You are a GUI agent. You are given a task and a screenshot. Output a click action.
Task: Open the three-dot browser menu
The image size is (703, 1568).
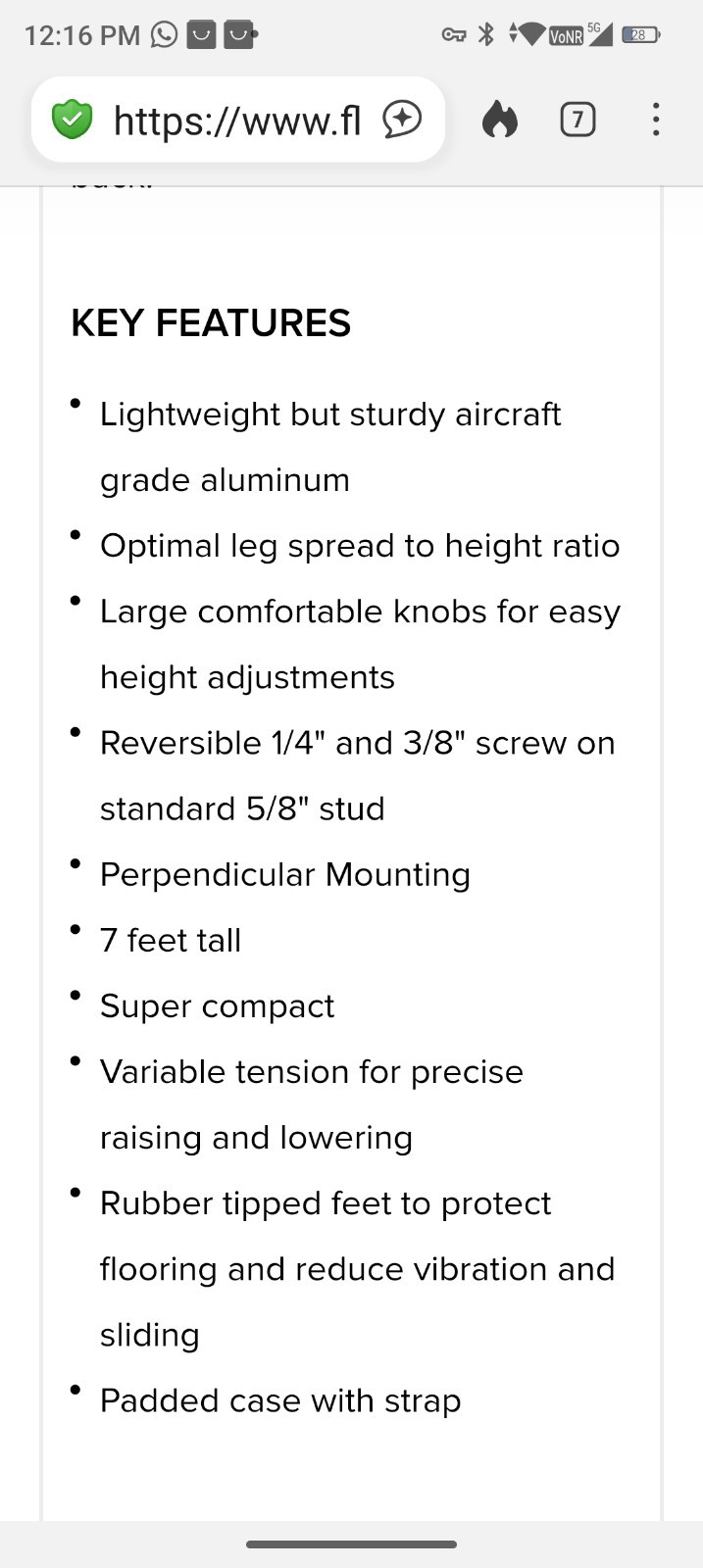[656, 120]
